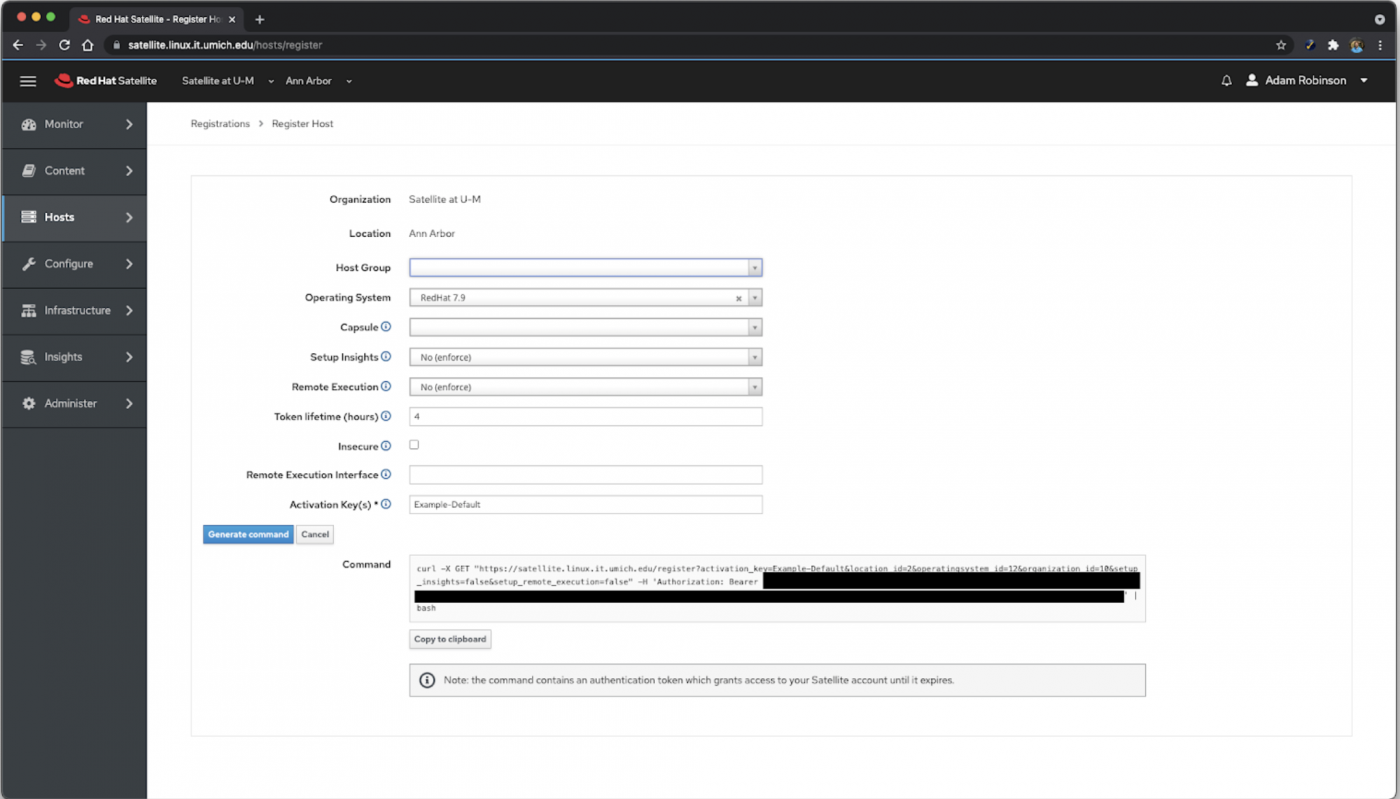Click the Red Hat Satellite logo
Screen dimensions: 1400x799
[x=105, y=81]
